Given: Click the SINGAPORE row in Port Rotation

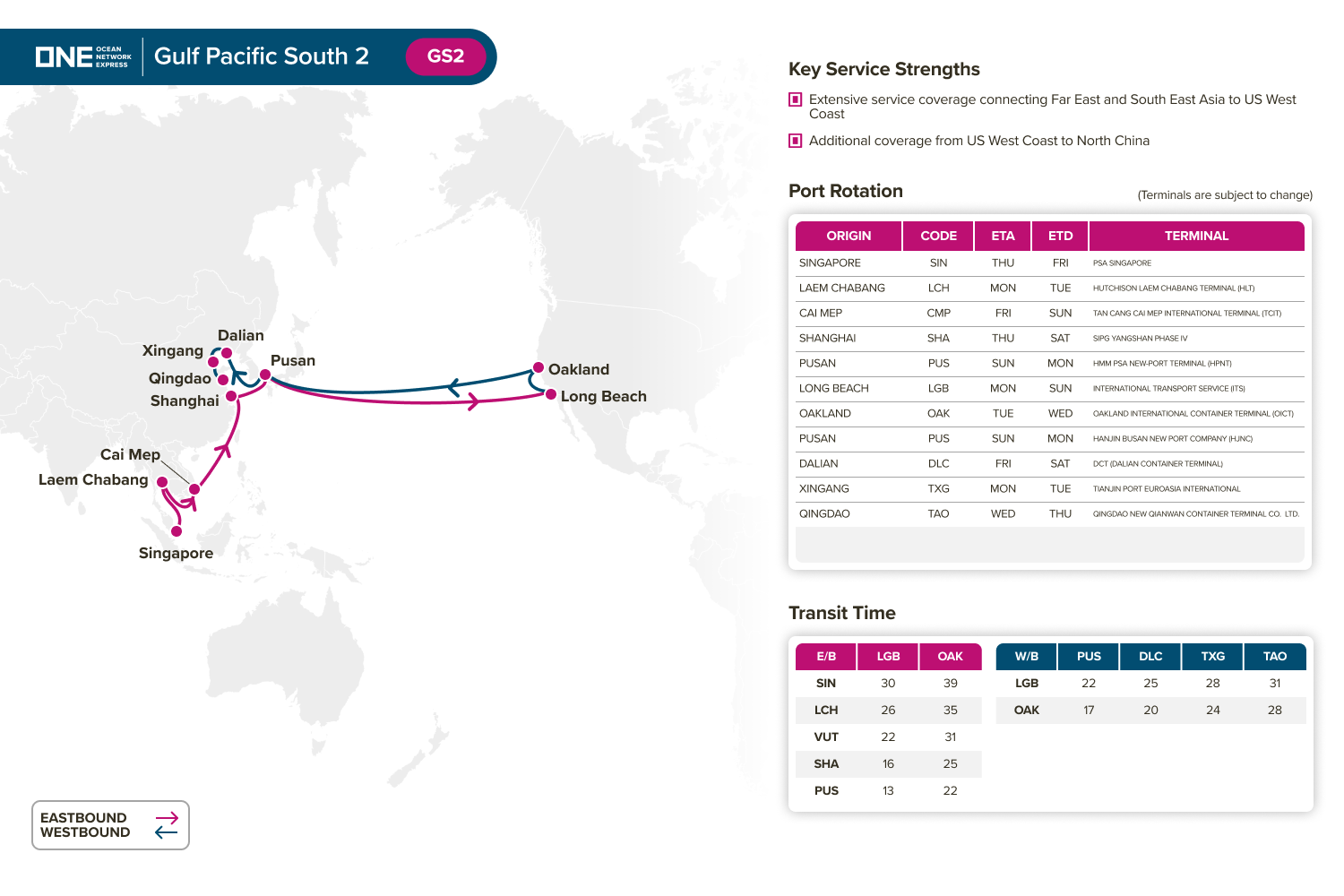Looking at the screenshot, I should pyautogui.click(x=830, y=263).
